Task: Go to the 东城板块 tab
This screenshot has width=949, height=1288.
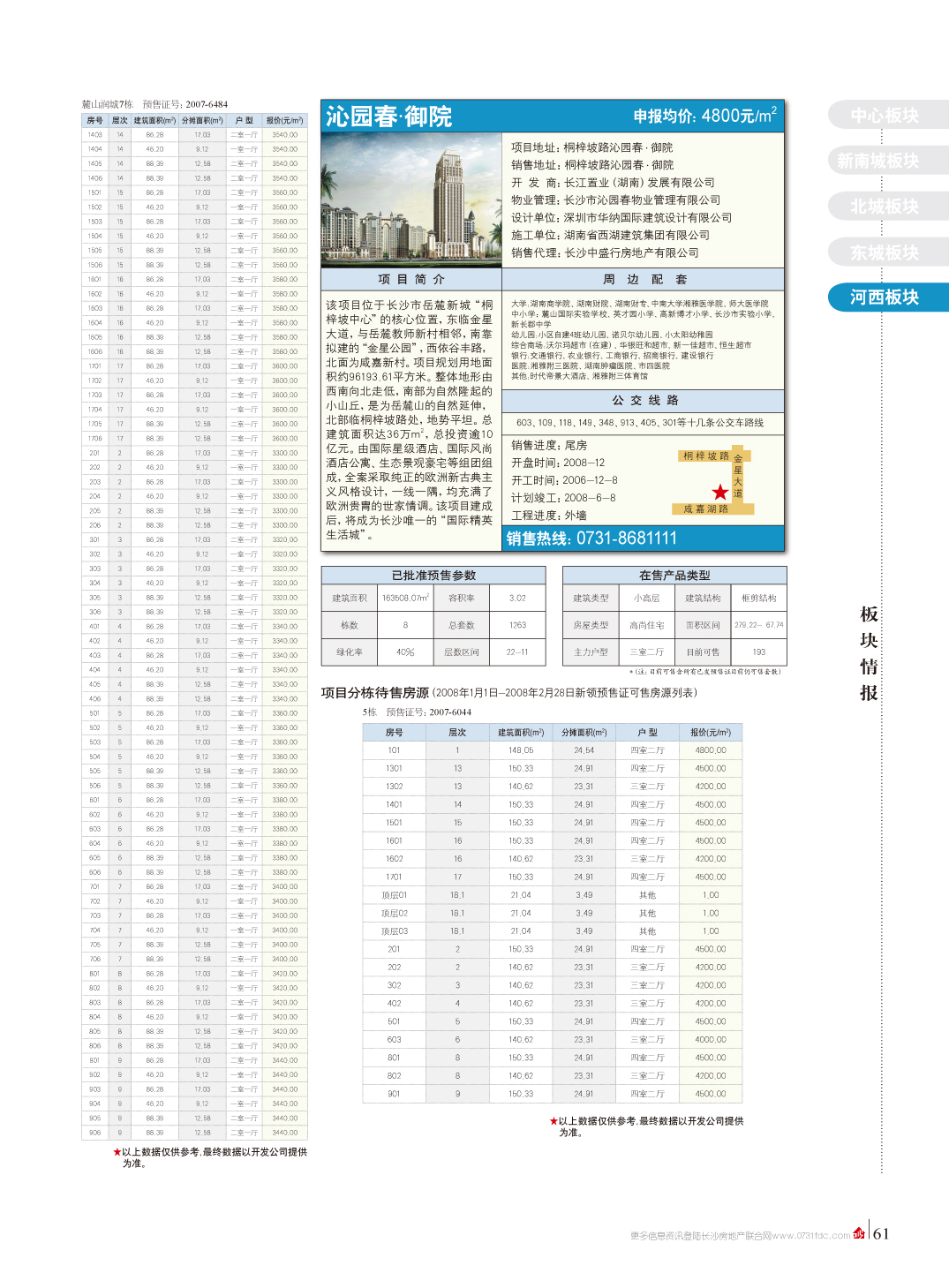Action: (885, 252)
